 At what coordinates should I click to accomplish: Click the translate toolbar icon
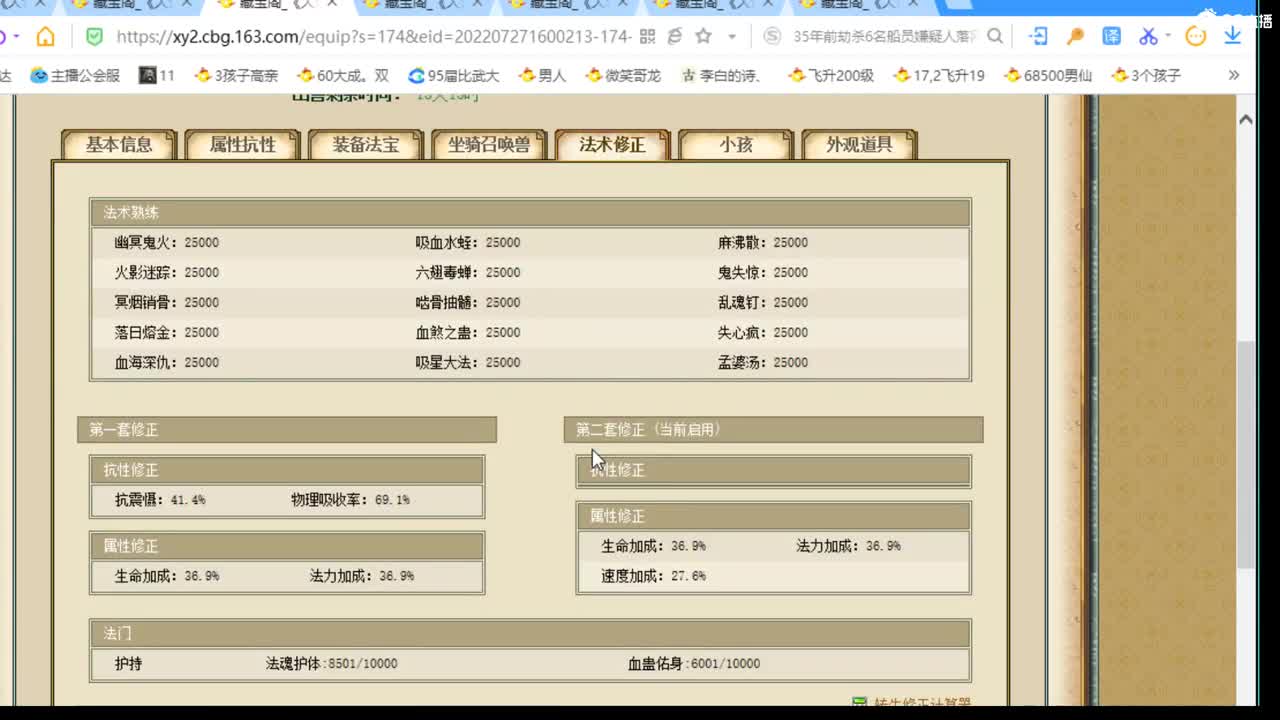point(1112,37)
